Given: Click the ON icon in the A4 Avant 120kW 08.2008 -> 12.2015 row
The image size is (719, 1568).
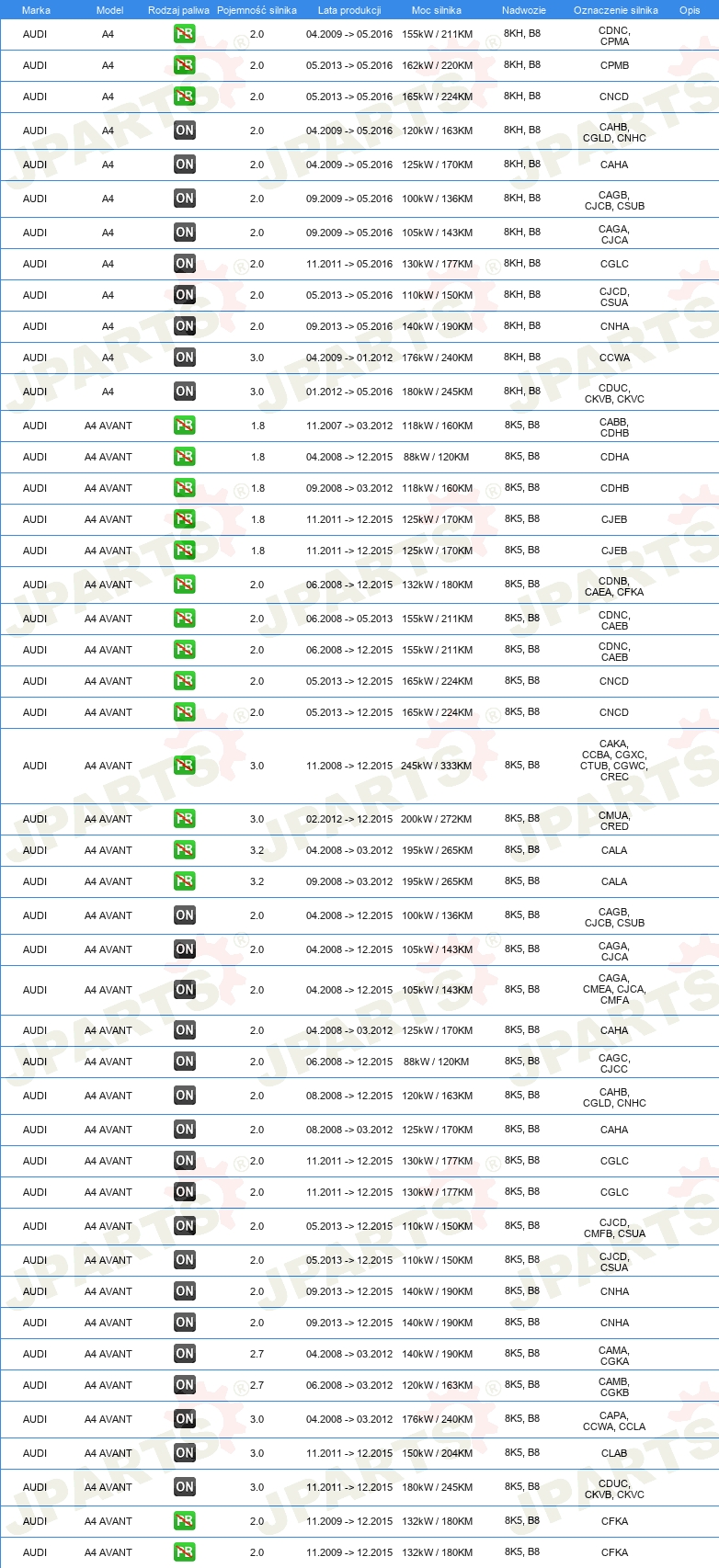Looking at the screenshot, I should pyautogui.click(x=185, y=1096).
